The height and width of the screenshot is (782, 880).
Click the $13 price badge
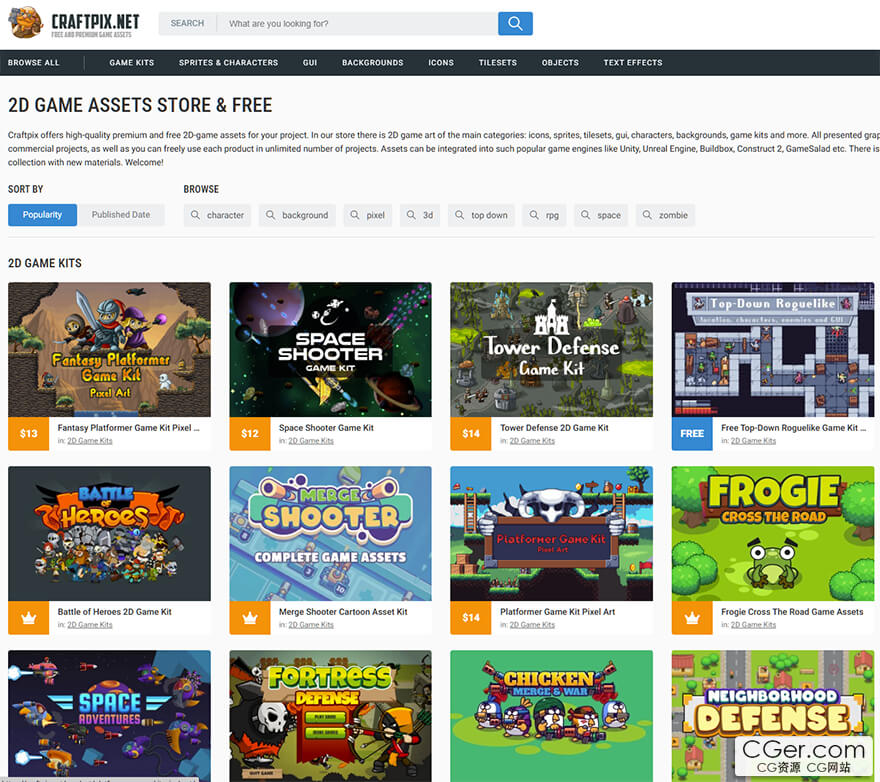click(x=28, y=433)
